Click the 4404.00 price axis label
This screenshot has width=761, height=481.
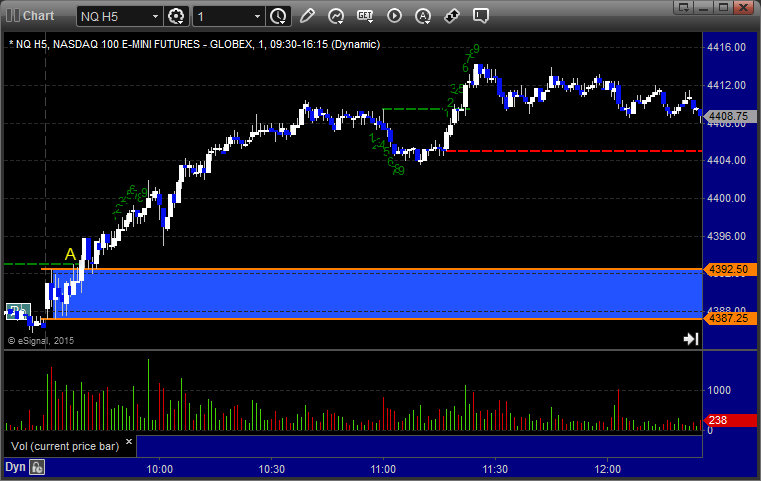coord(727,161)
